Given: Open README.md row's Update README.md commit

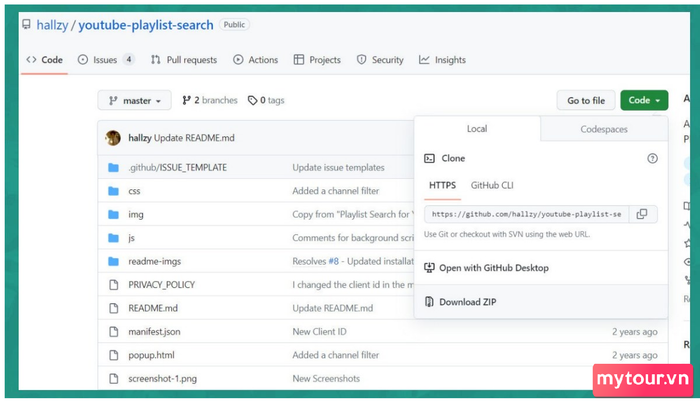Looking at the screenshot, I should click(333, 308).
